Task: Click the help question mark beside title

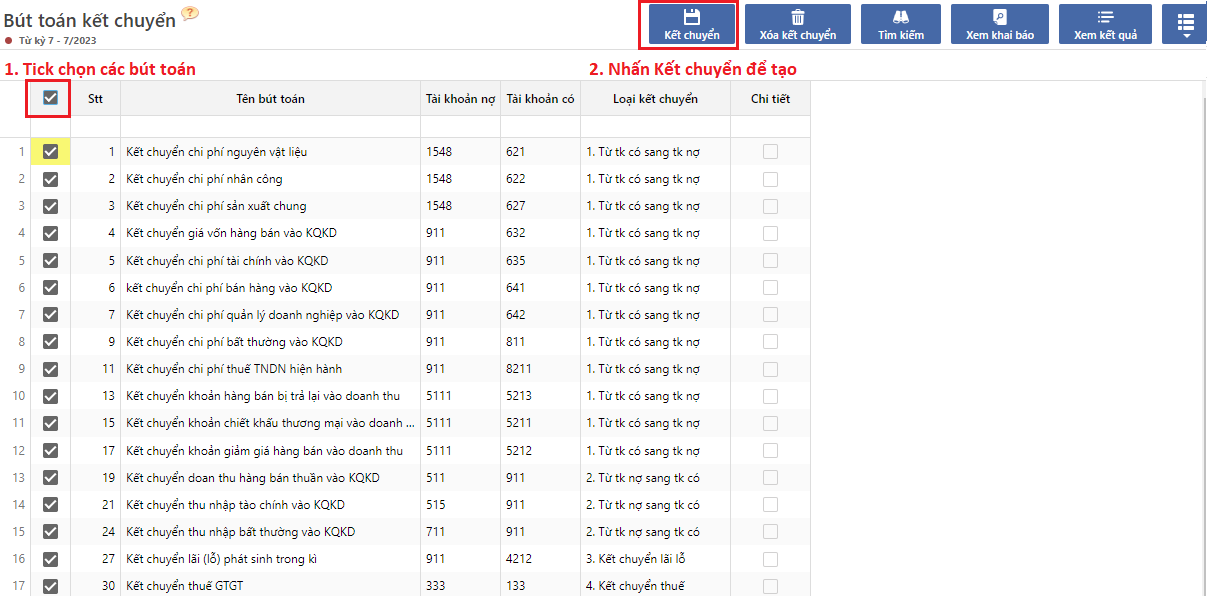Action: (190, 14)
